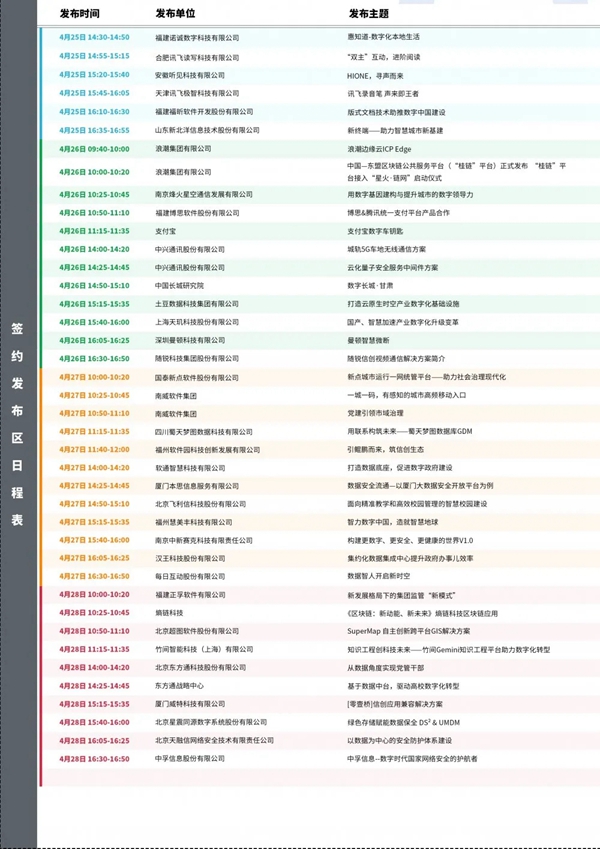Select the 4月26日 16:30-16:50 time slot
The image size is (600, 849).
(94, 358)
